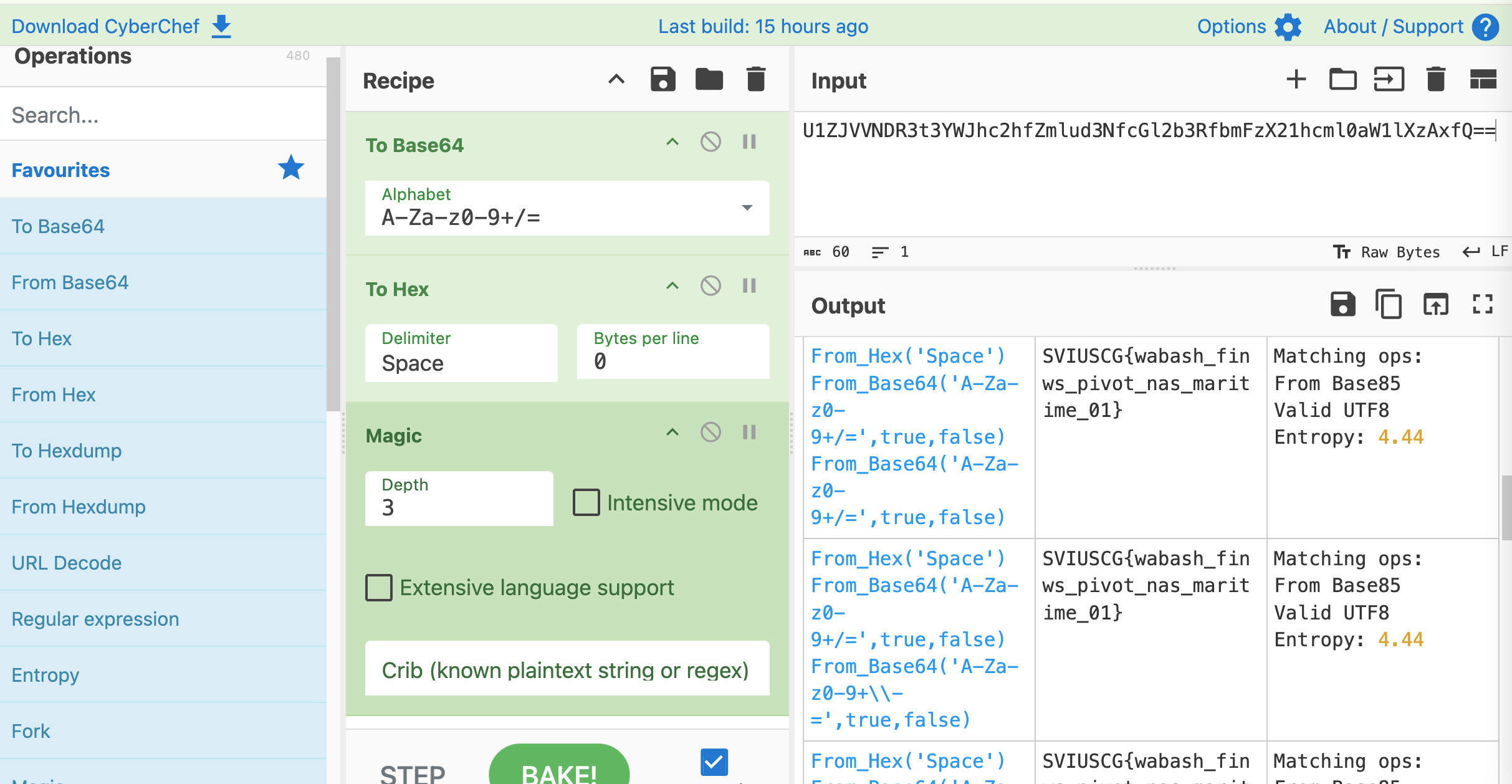
Task: Maximise the output pane icon
Action: click(1483, 305)
